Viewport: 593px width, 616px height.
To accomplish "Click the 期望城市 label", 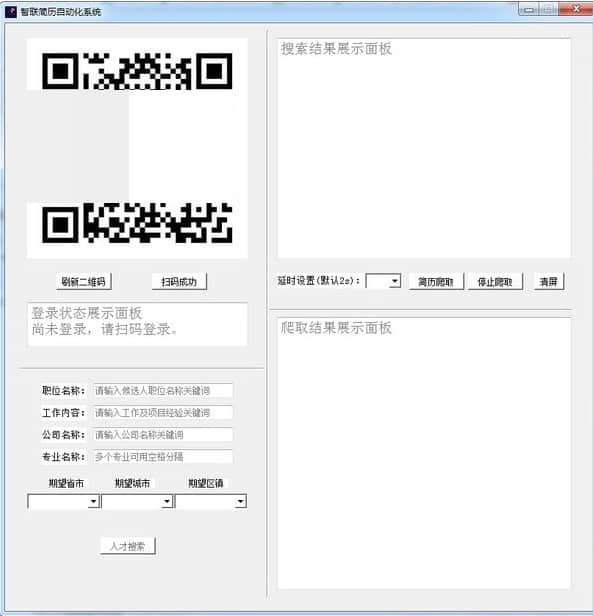I will tap(132, 483).
